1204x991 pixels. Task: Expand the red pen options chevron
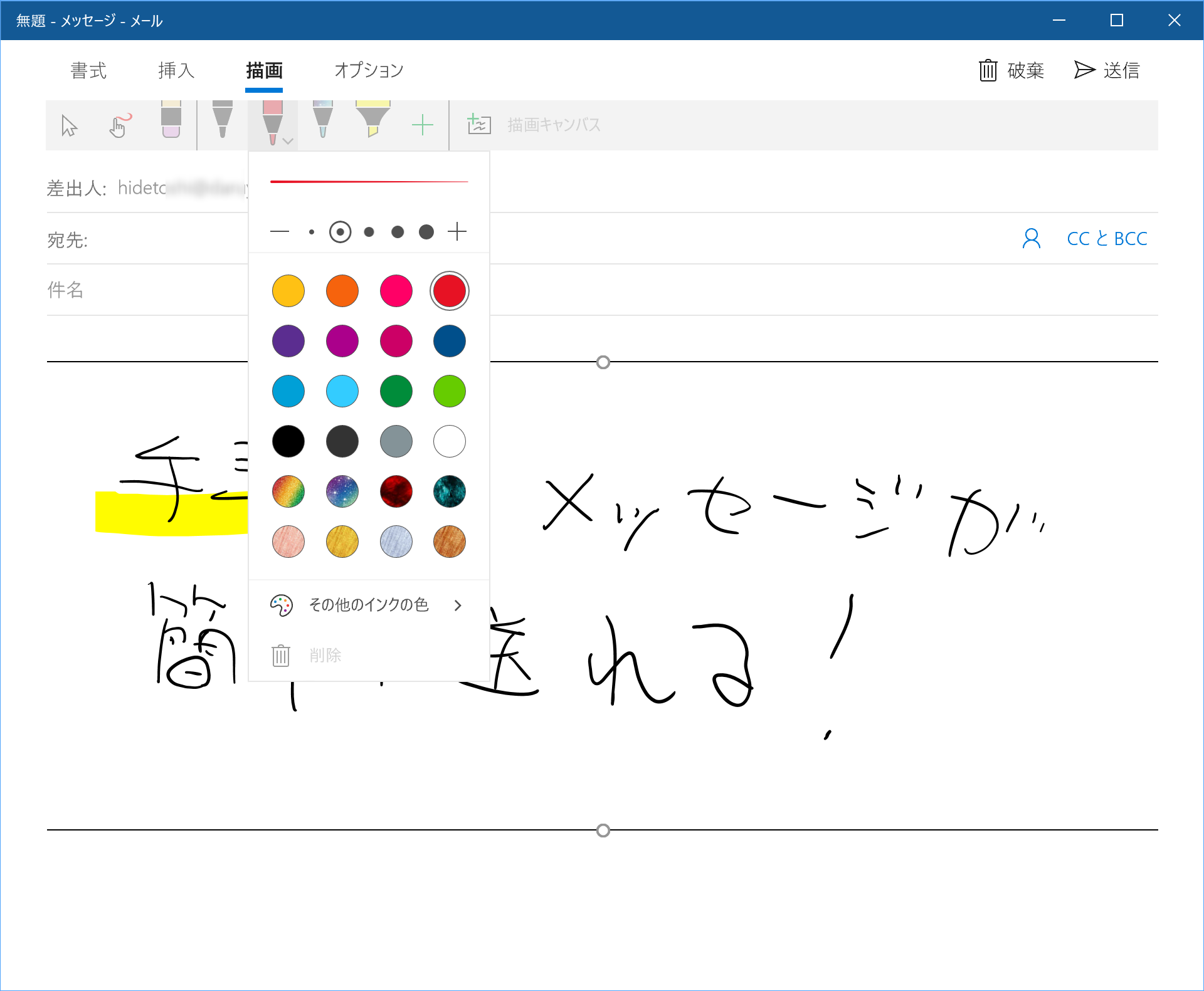[x=288, y=142]
